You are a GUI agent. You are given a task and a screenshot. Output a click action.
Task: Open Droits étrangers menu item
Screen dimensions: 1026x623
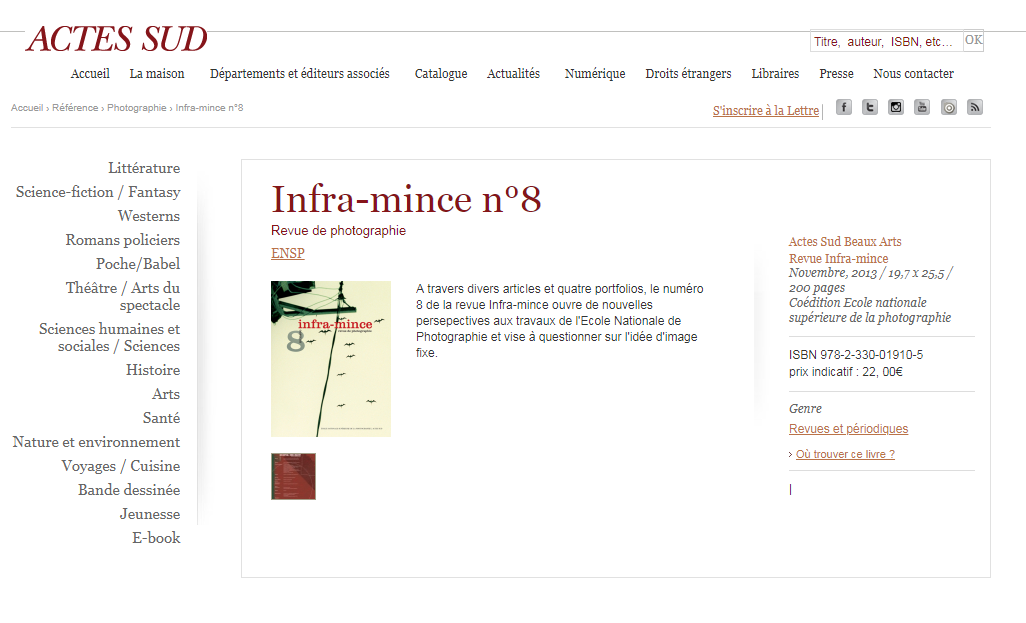[688, 74]
